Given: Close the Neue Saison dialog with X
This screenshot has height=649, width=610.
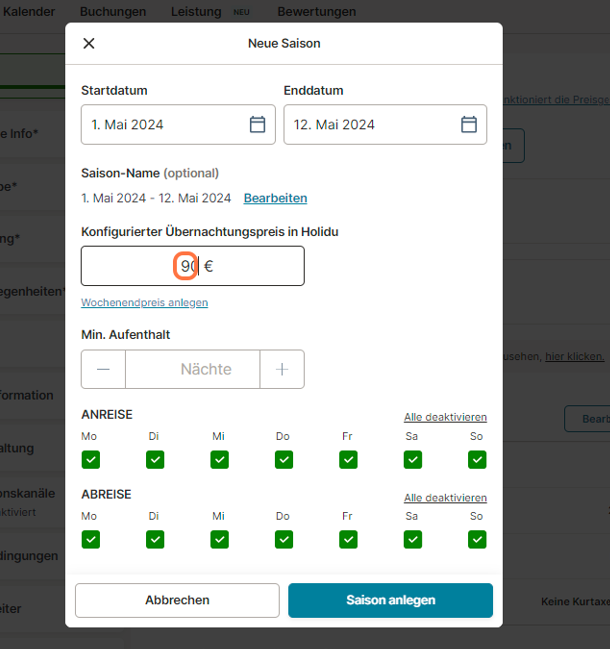Looking at the screenshot, I should click(89, 43).
